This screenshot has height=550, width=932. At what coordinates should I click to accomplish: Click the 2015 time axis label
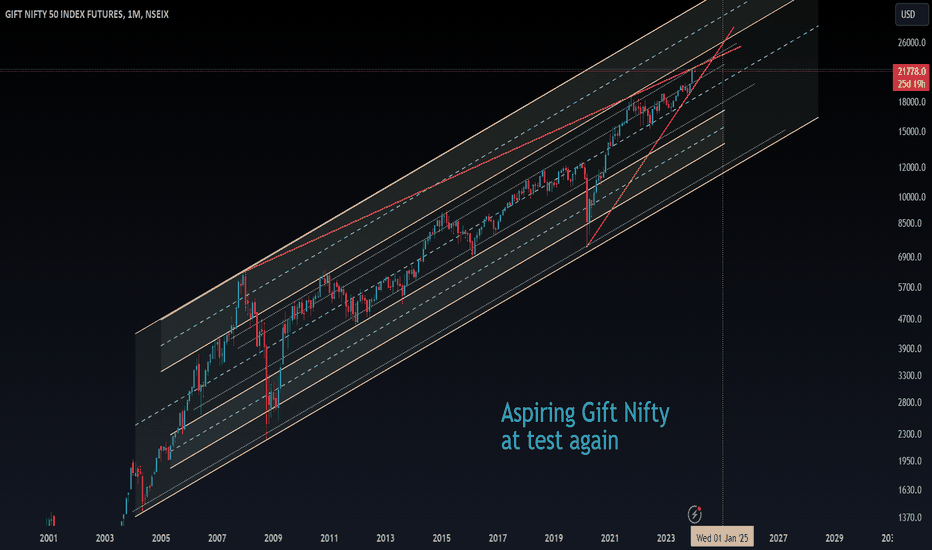click(442, 538)
